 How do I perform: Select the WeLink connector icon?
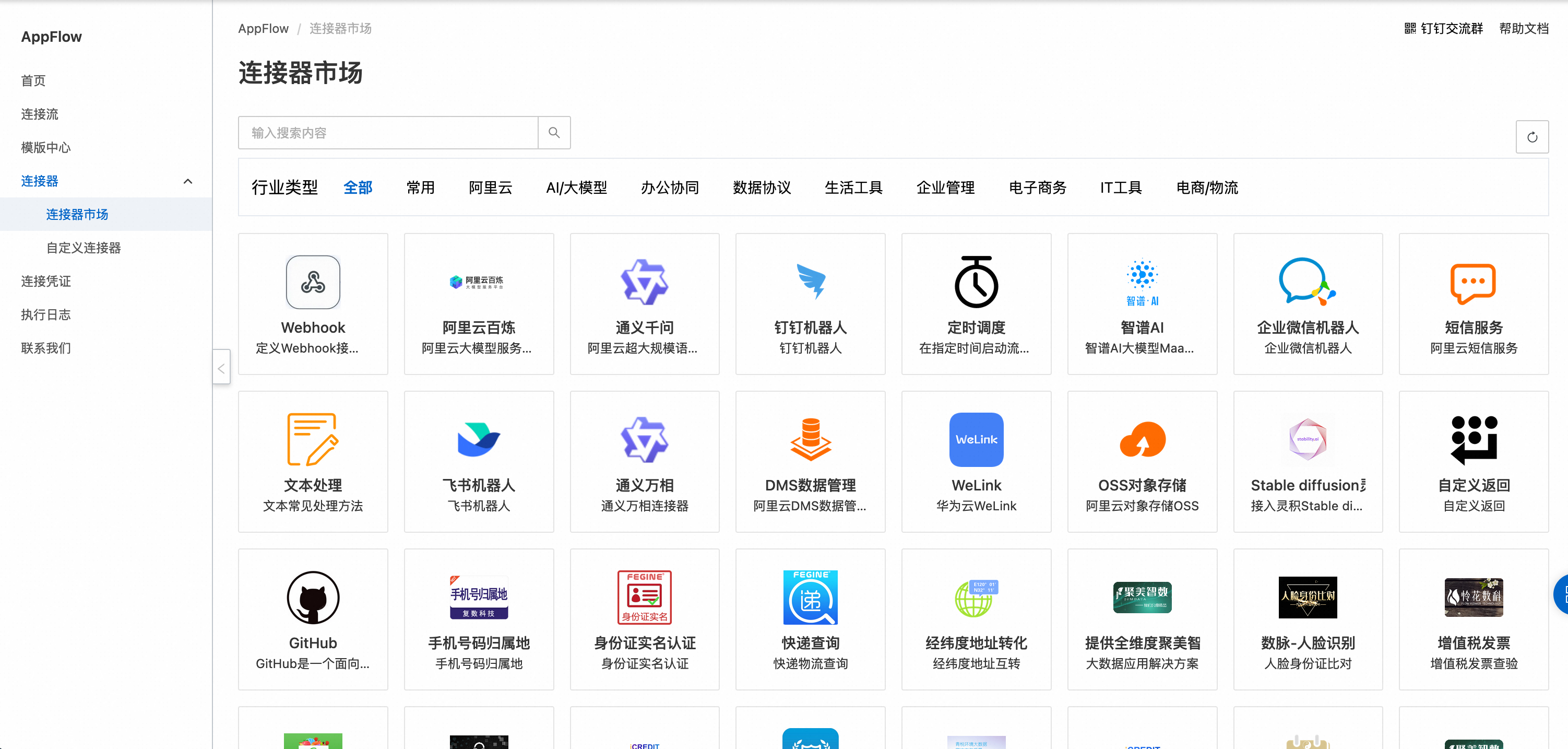pyautogui.click(x=976, y=440)
